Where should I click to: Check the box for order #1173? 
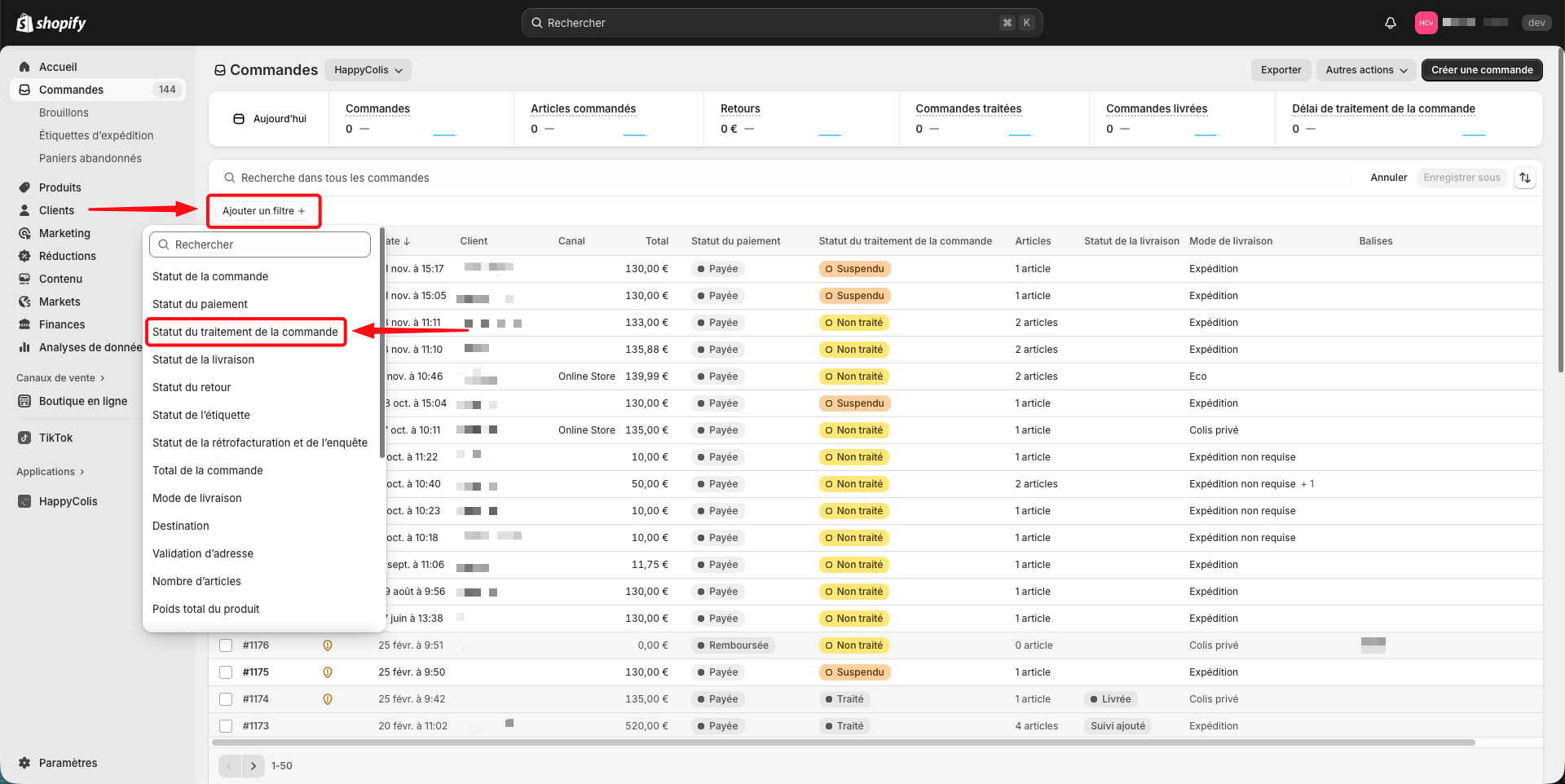tap(226, 726)
